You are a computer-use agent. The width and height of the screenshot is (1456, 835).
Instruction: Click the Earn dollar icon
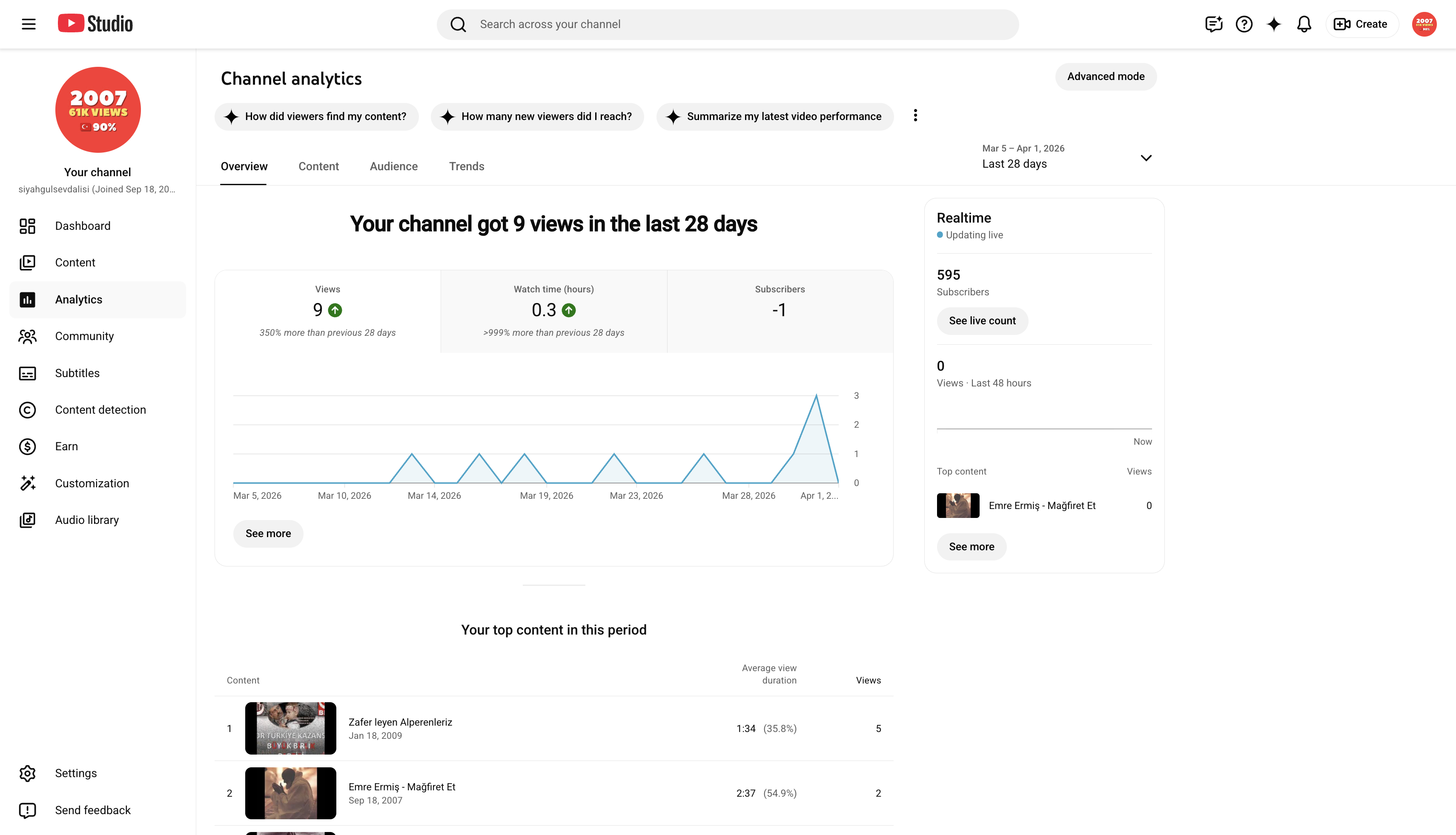coord(28,447)
